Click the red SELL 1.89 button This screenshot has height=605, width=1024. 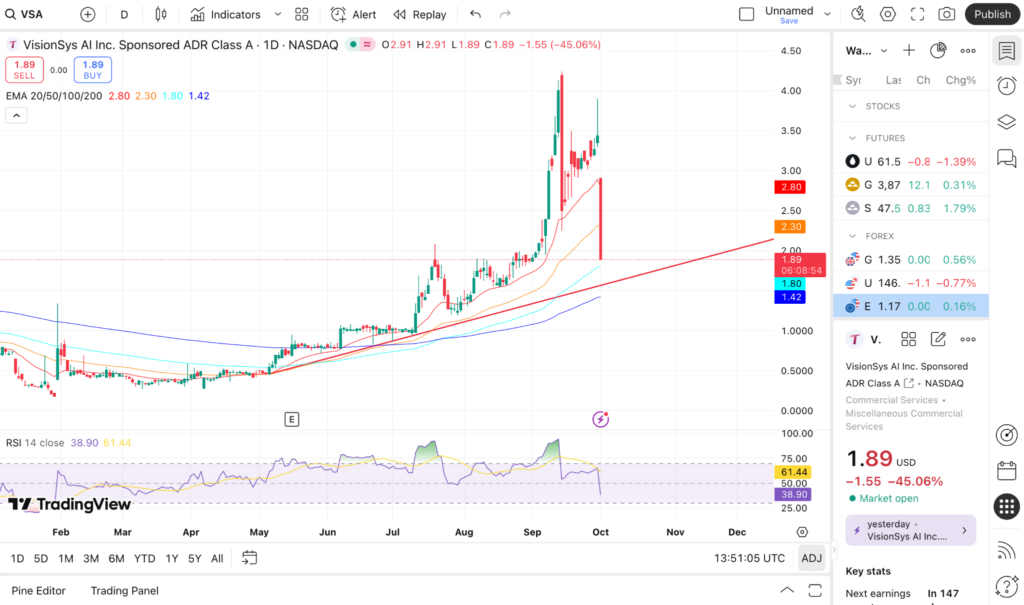click(23, 70)
